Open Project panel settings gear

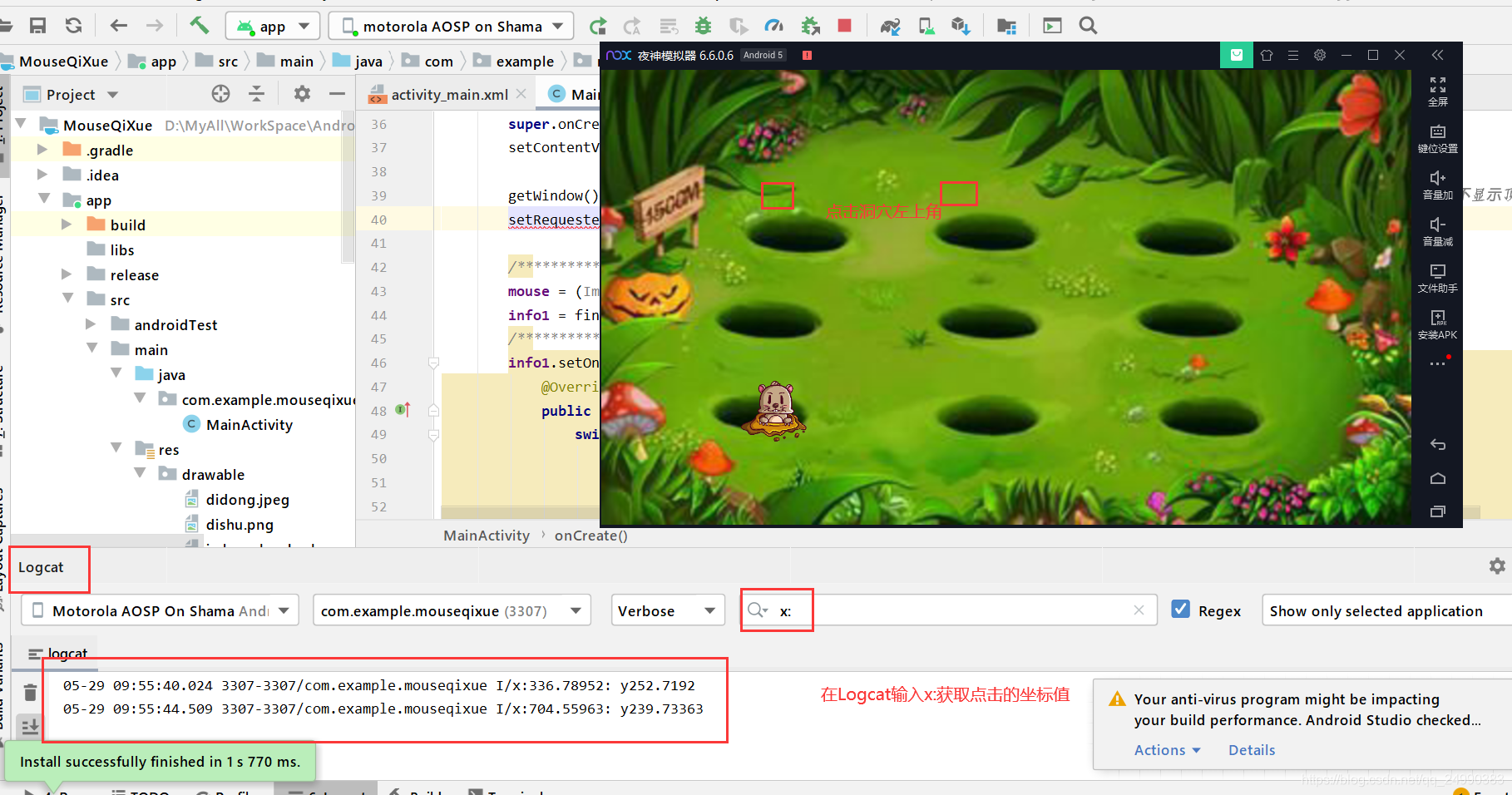pos(302,94)
